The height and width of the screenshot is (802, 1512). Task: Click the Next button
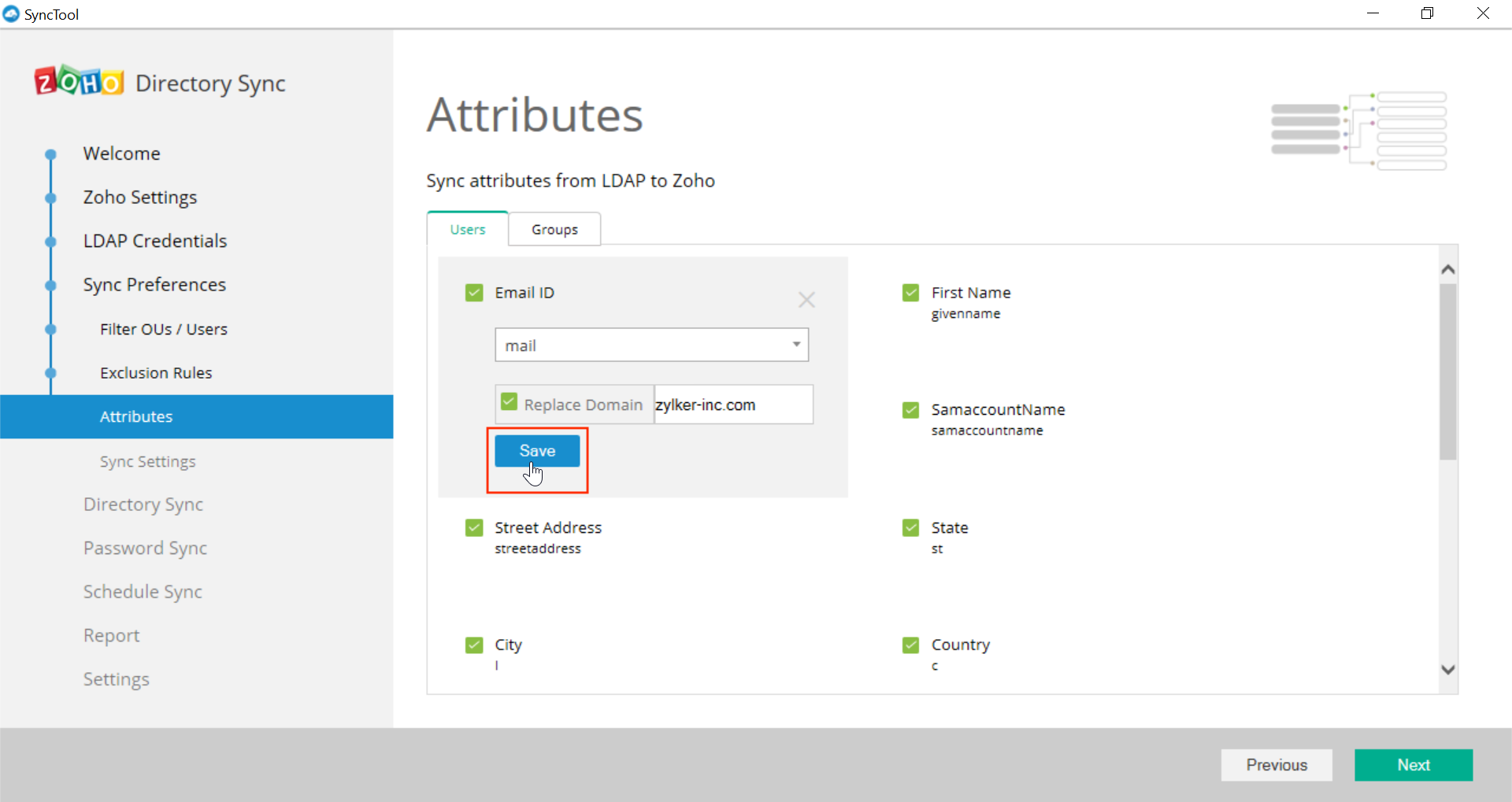click(x=1413, y=764)
